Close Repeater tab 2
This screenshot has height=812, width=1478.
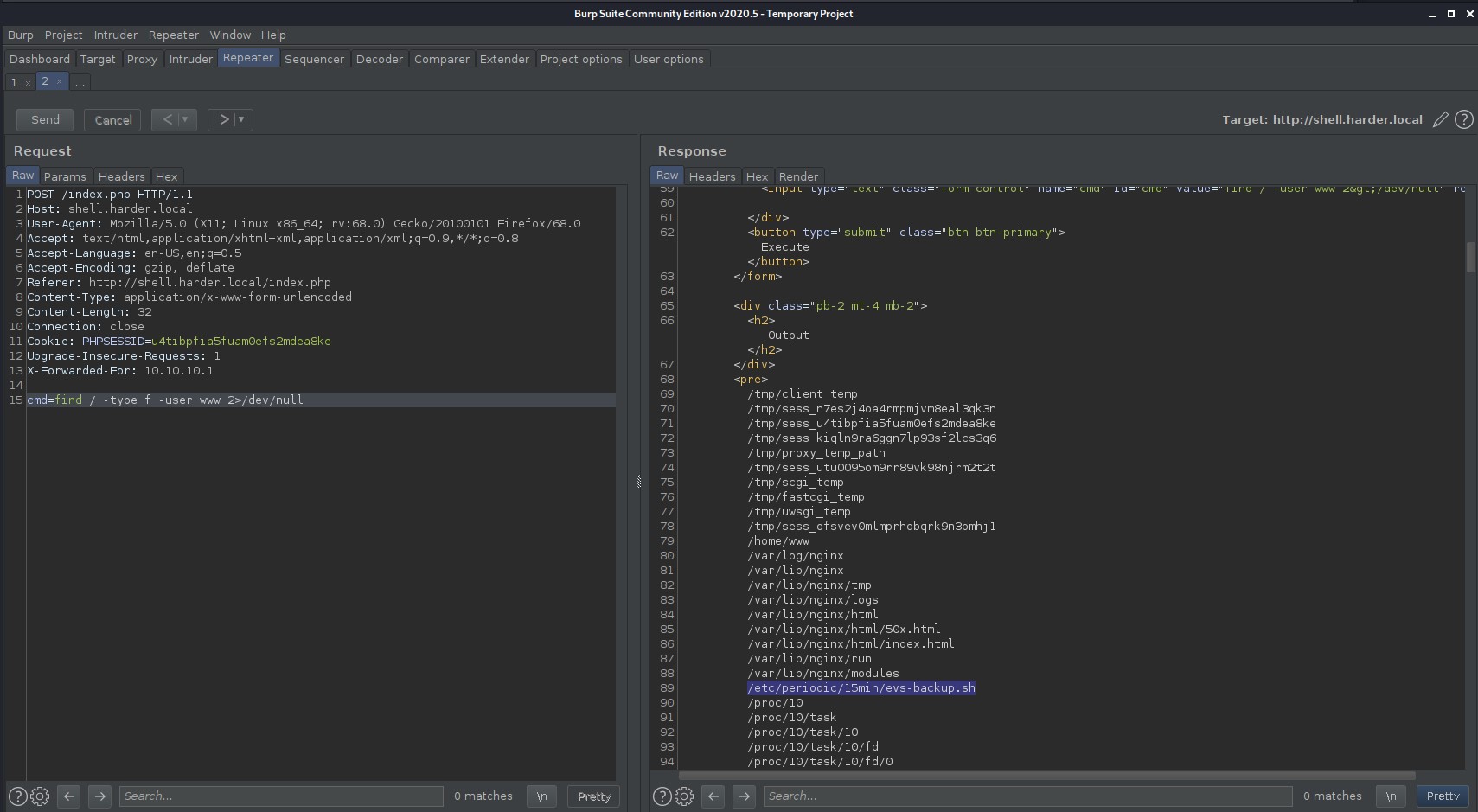pos(59,81)
